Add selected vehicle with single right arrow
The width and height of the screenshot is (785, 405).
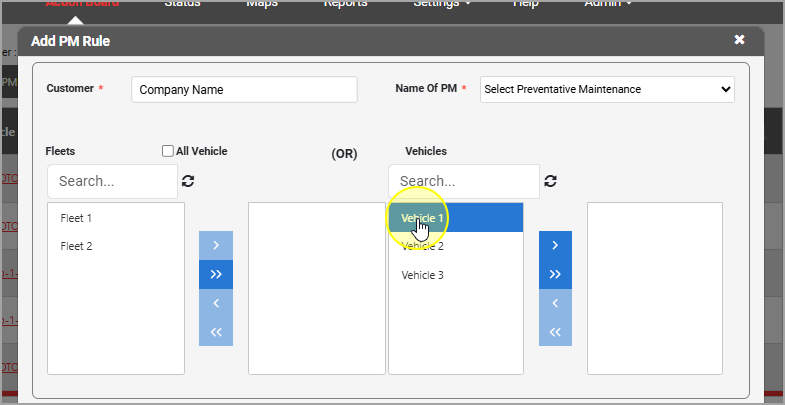(x=556, y=245)
